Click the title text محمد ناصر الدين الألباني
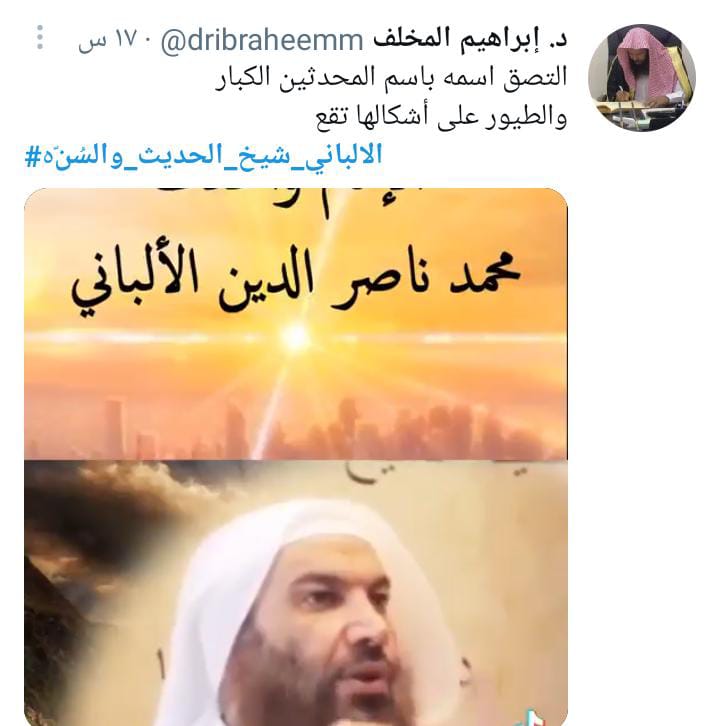 [296, 280]
